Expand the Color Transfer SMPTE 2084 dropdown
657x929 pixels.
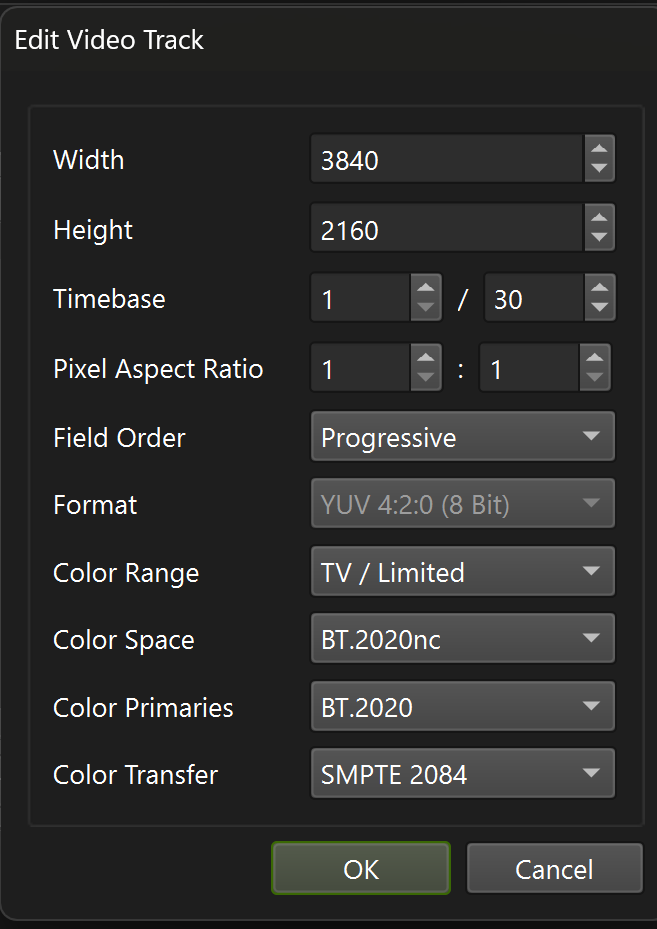click(x=462, y=774)
